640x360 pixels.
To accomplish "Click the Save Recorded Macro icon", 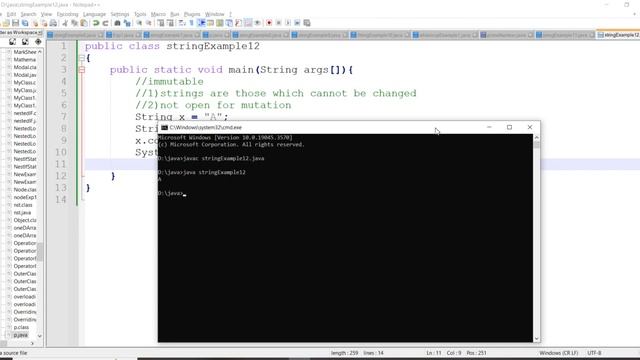I will (307, 23).
